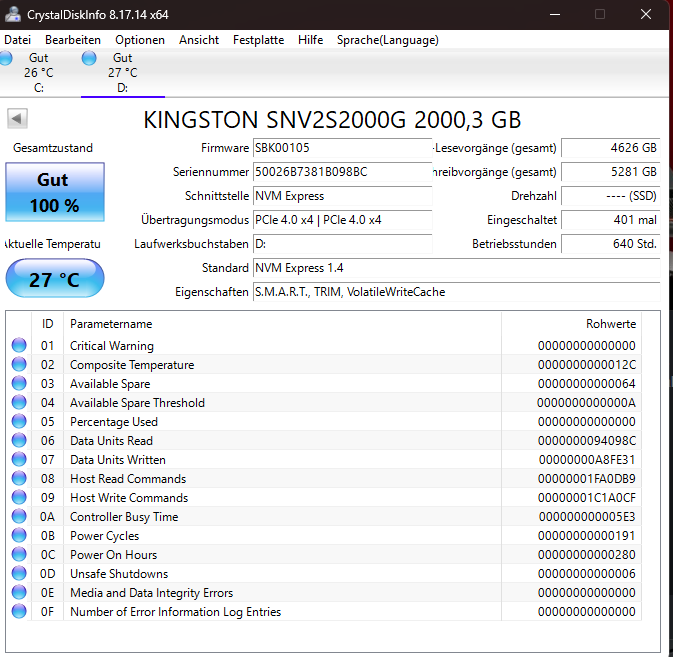Screen dimensions: 673x657
Task: Open the Bearbeiten menu
Action: [x=73, y=40]
